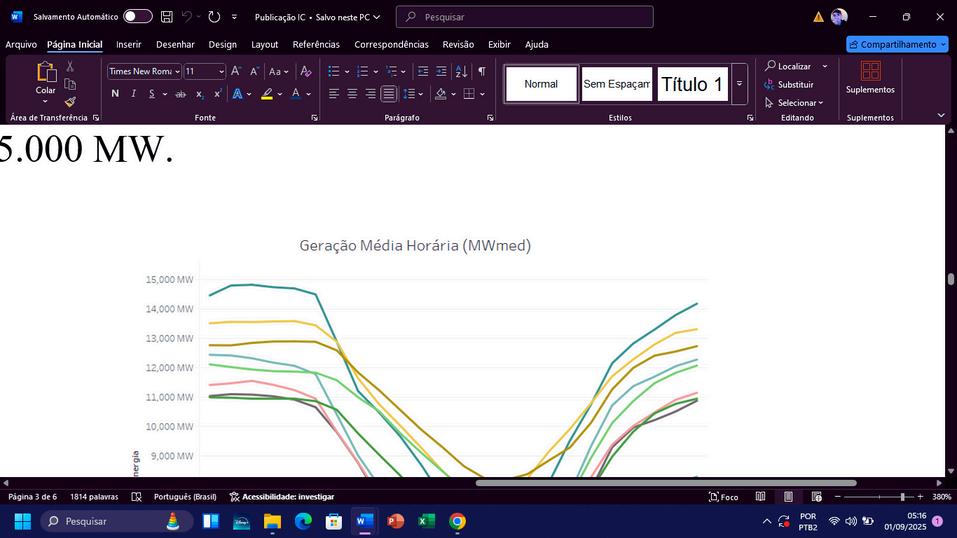Image resolution: width=957 pixels, height=538 pixels.
Task: Select the Sem Espaçamento style
Action: [616, 84]
